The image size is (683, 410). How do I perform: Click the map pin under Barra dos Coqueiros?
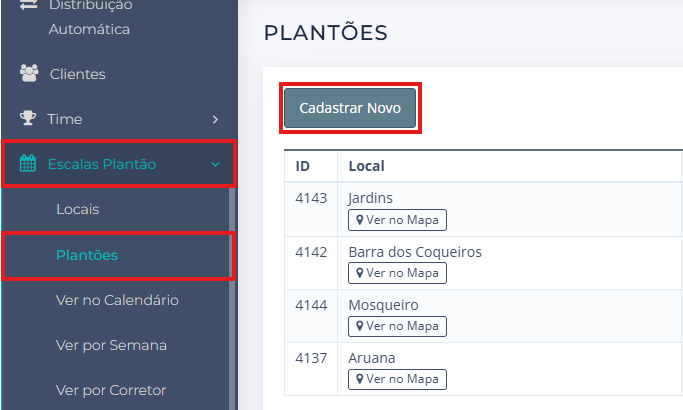pyautogui.click(x=358, y=273)
